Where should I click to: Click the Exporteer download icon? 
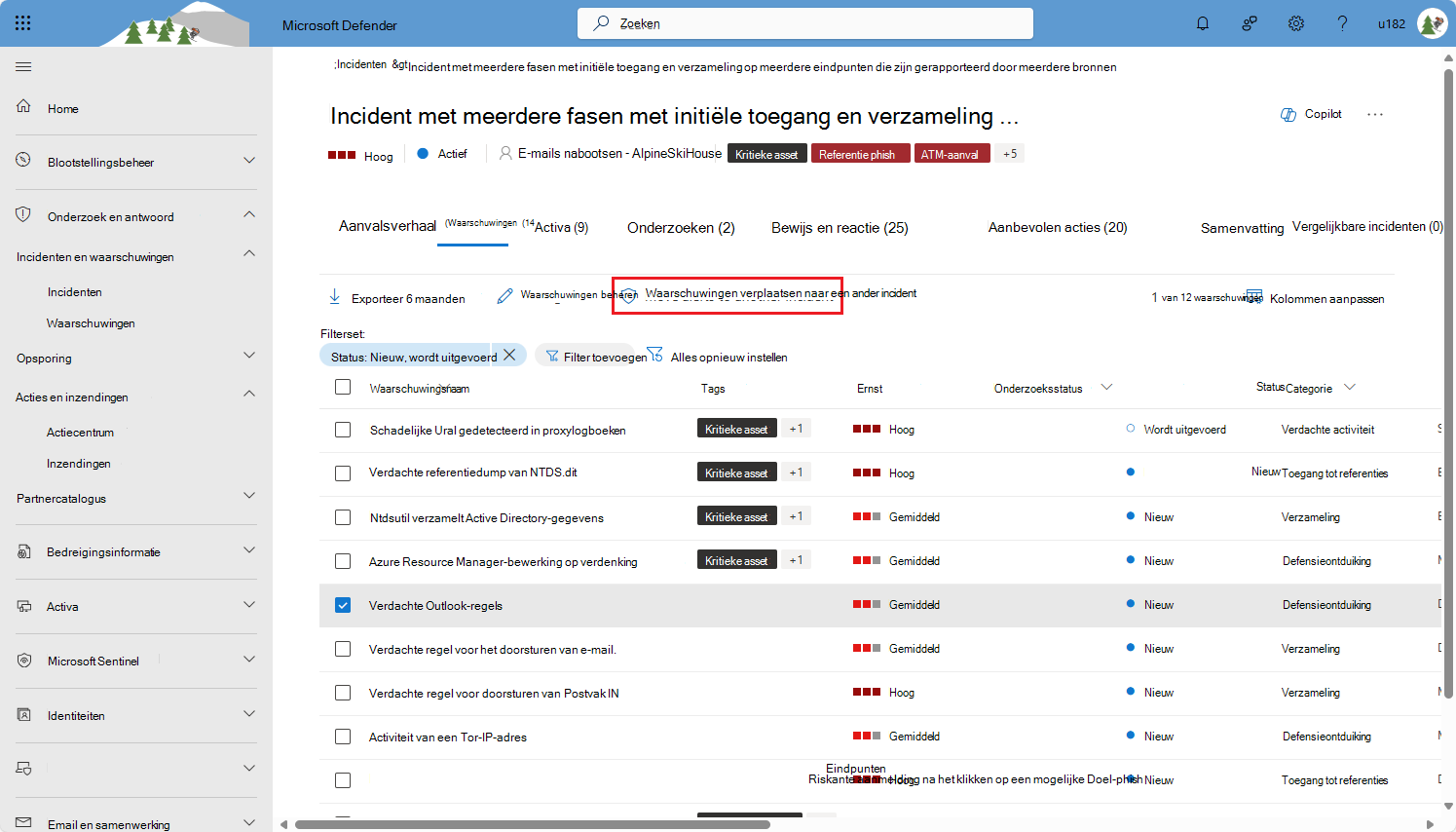[x=335, y=296]
